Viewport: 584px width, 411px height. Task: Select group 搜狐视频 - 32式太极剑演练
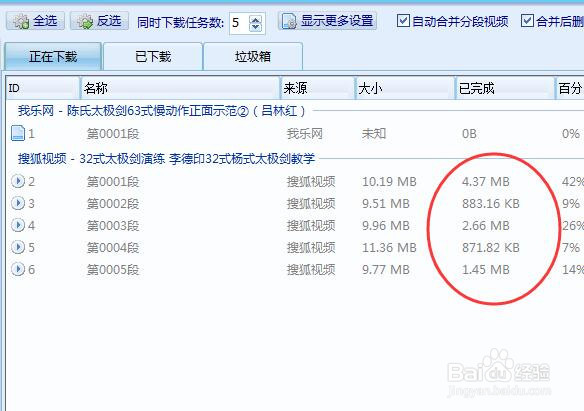[x=166, y=159]
